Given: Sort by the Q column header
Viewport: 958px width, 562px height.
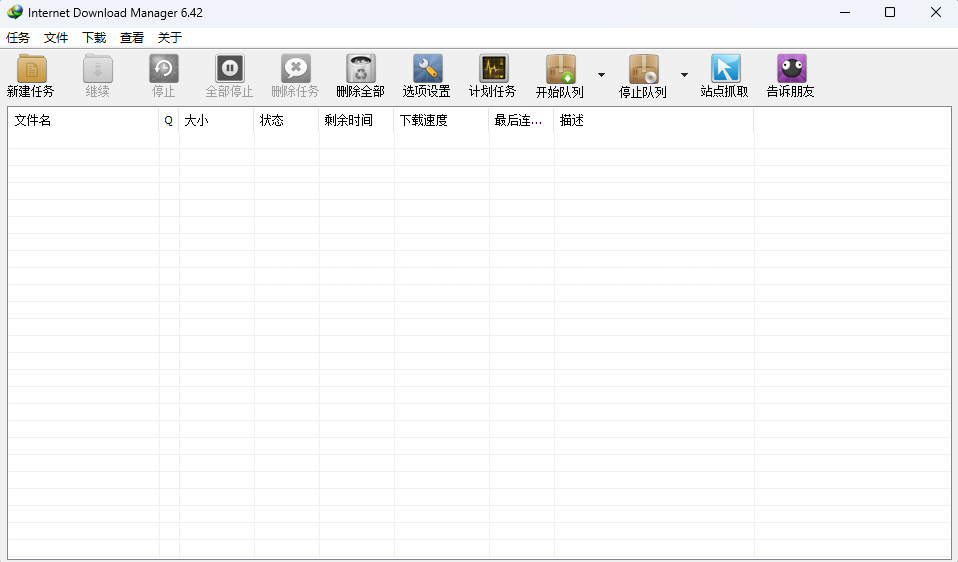Looking at the screenshot, I should click(x=169, y=120).
